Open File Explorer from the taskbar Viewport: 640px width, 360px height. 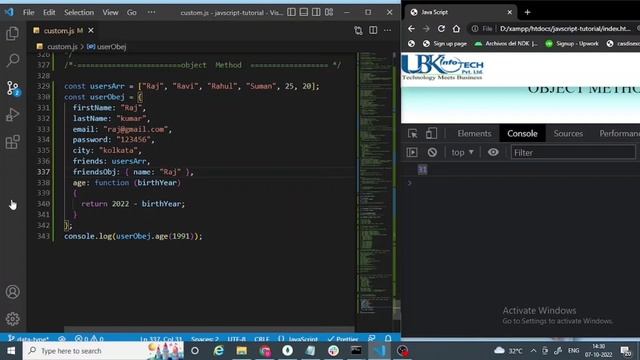242,351
